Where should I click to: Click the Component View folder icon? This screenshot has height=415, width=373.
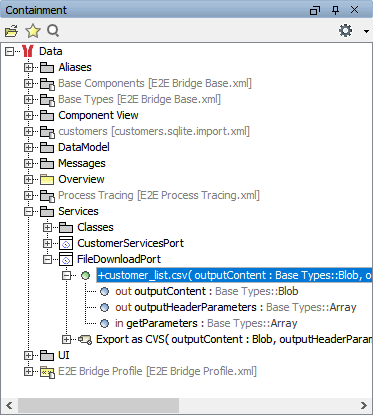[47, 116]
